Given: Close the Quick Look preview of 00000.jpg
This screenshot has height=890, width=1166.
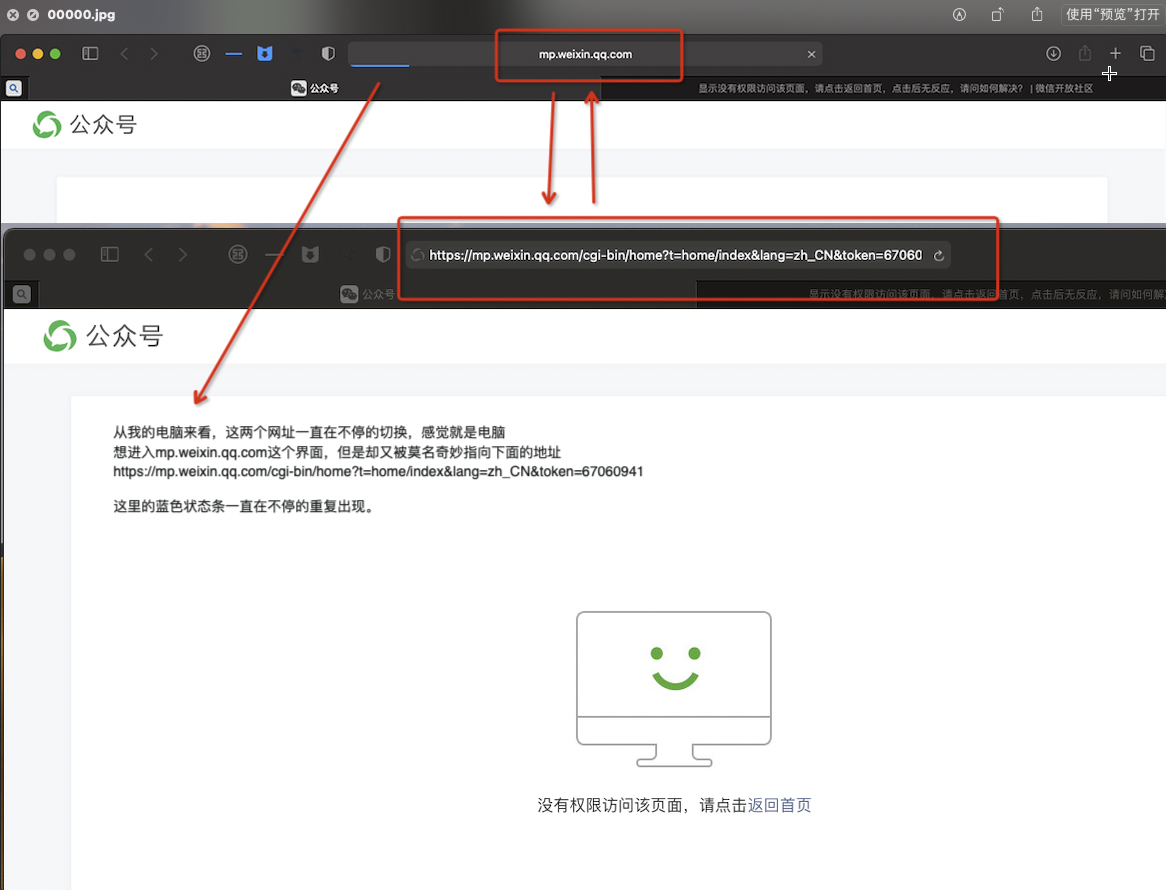Looking at the screenshot, I should tap(13, 14).
